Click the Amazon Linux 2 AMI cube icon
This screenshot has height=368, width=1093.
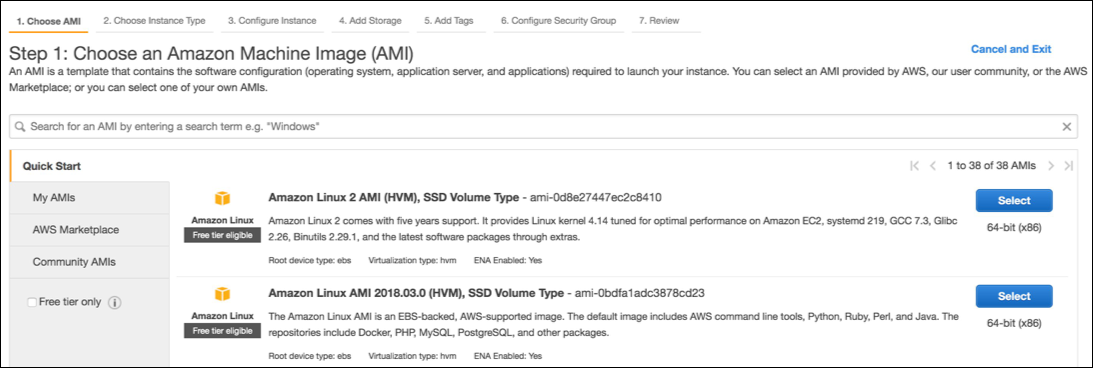click(x=222, y=199)
